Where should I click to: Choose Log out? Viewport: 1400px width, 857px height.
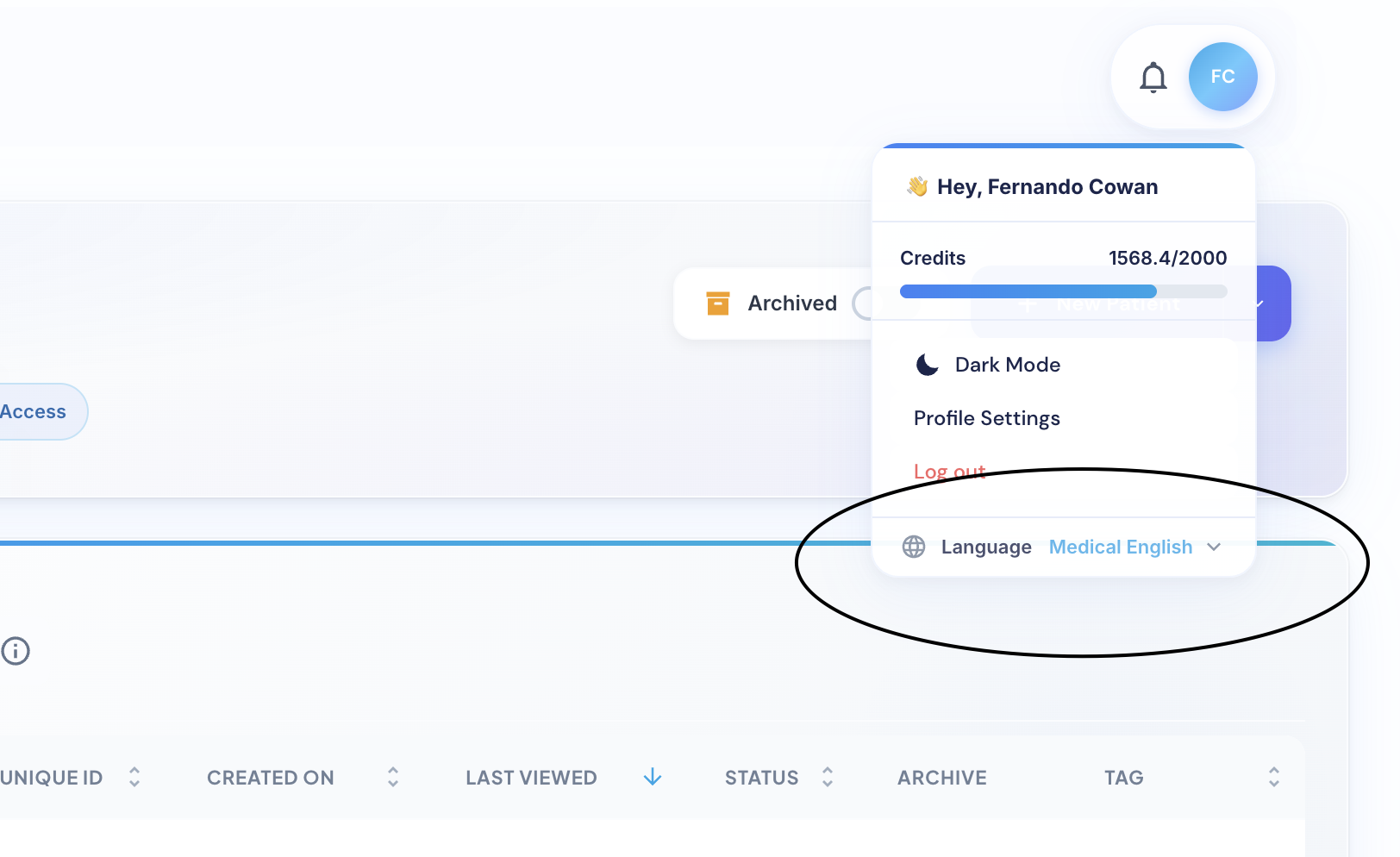(x=949, y=472)
